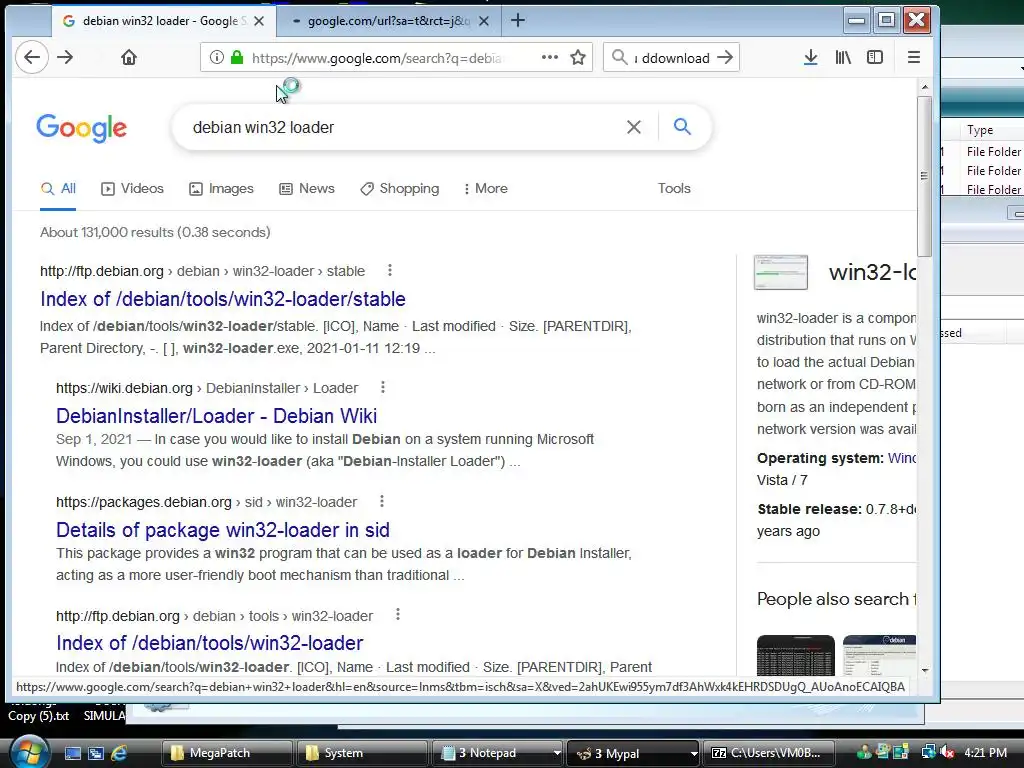Show site information for google.com
The height and width of the screenshot is (768, 1024).
[217, 57]
